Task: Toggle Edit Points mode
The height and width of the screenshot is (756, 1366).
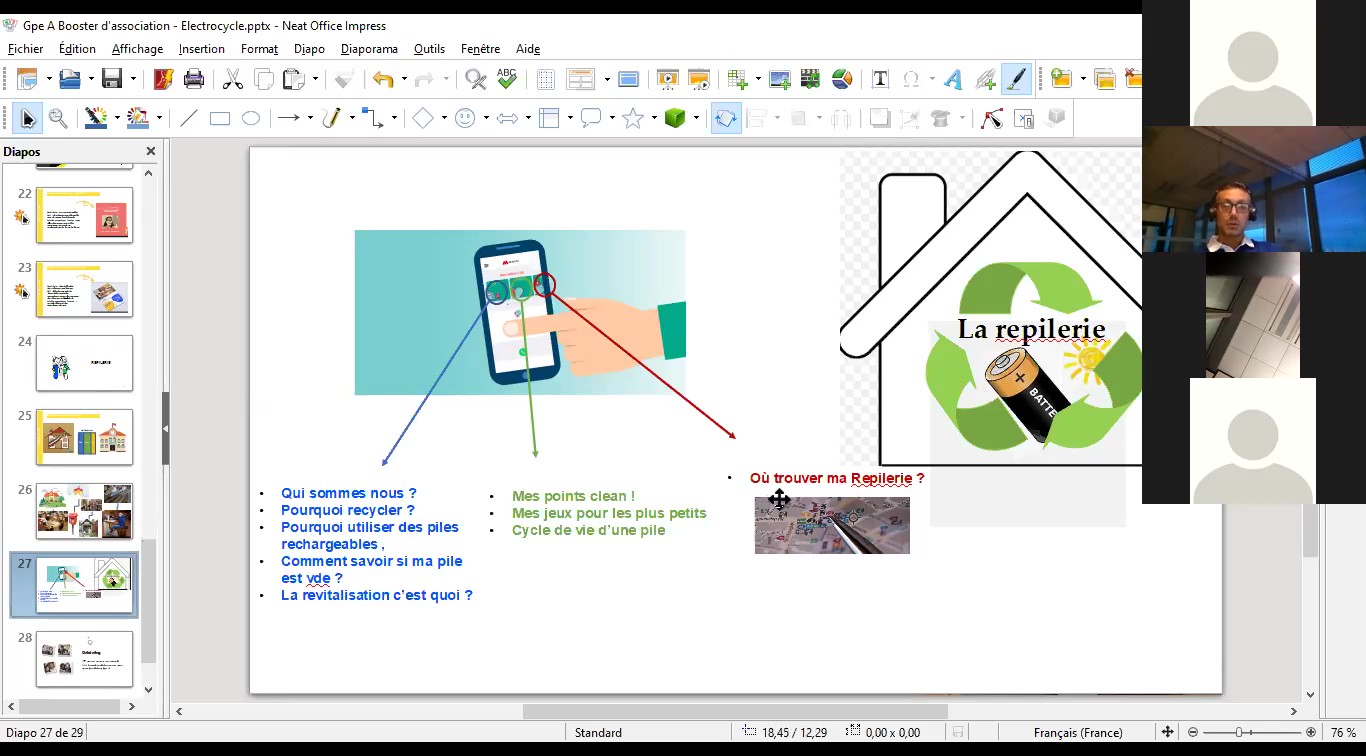Action: (x=991, y=118)
